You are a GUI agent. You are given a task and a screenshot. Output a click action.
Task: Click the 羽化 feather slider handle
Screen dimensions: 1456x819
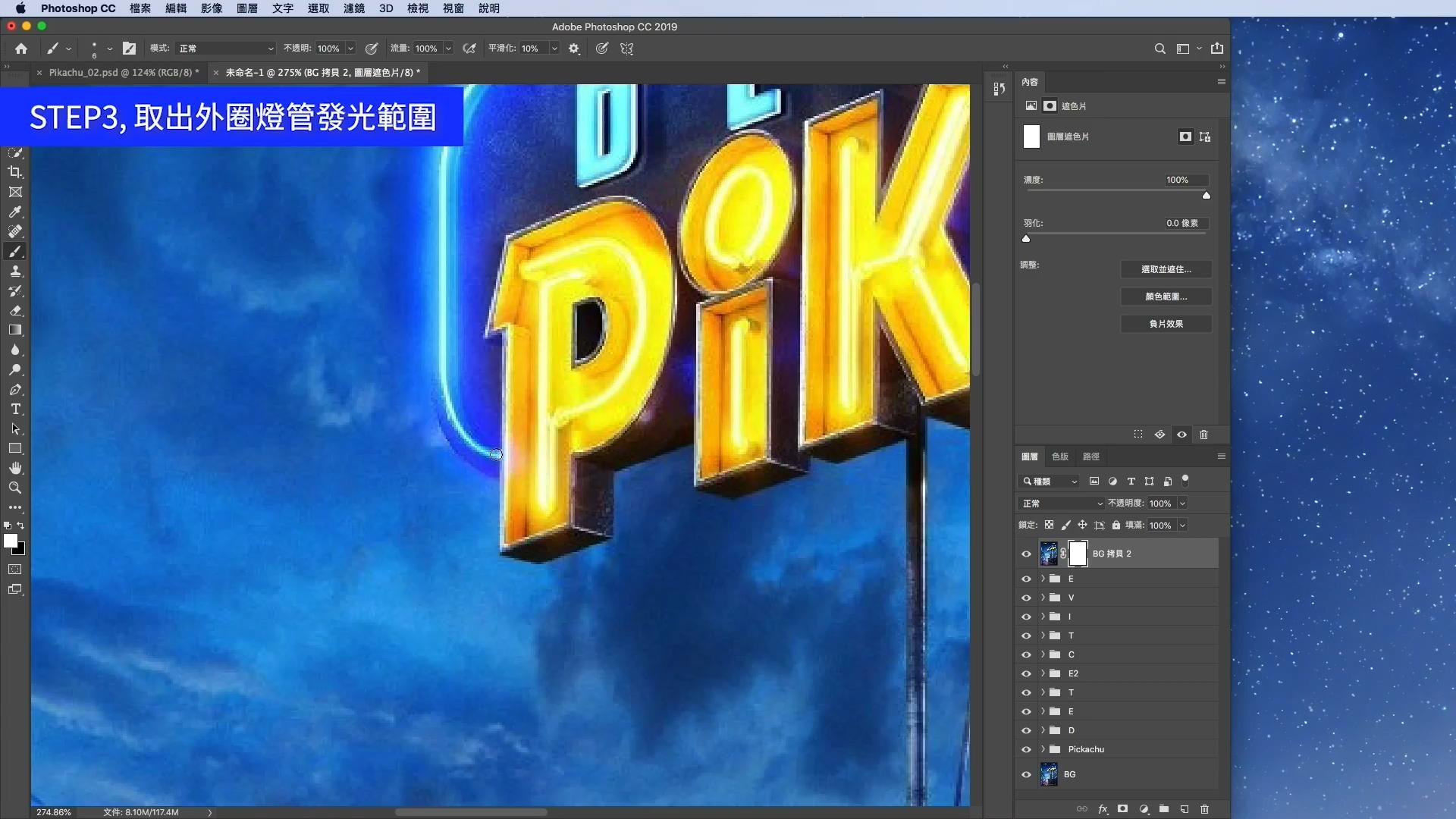click(x=1026, y=239)
